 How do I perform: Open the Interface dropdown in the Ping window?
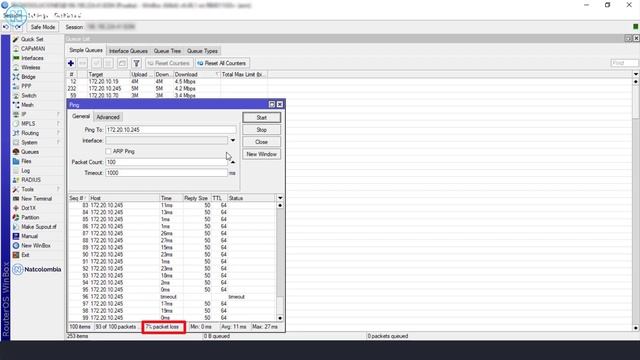pyautogui.click(x=233, y=140)
